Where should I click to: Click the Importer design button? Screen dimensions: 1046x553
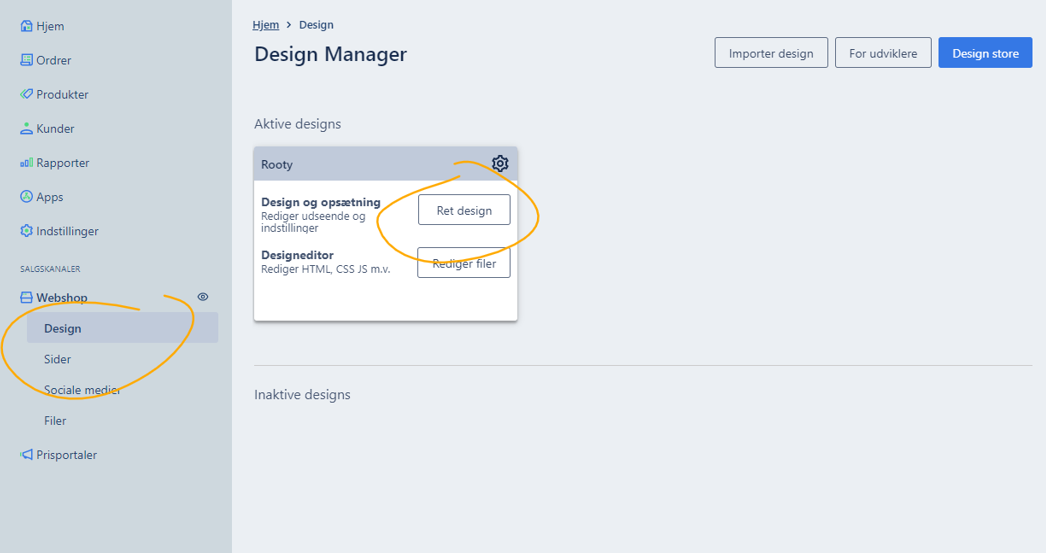[771, 53]
